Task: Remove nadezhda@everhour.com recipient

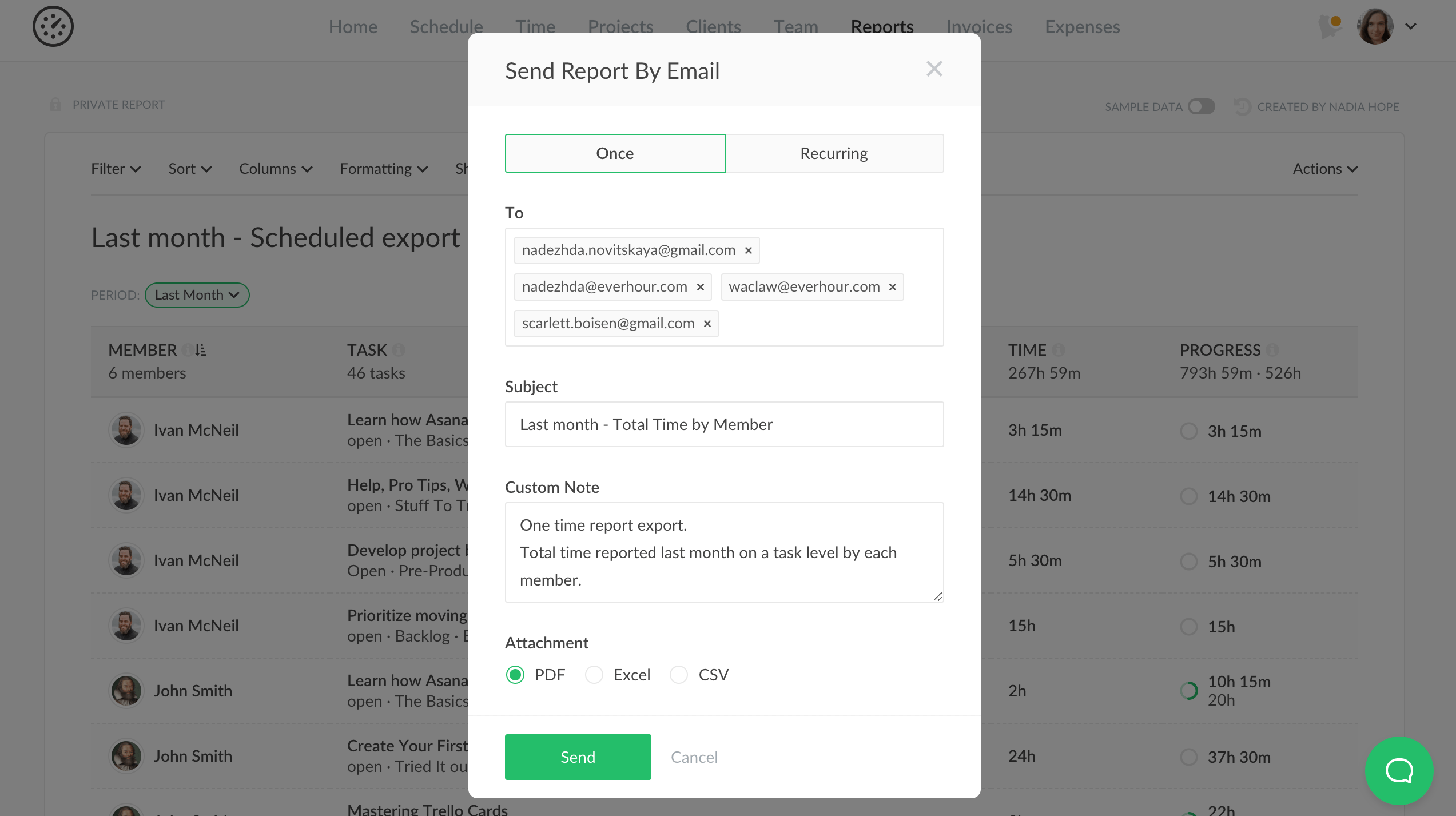Action: click(x=700, y=287)
